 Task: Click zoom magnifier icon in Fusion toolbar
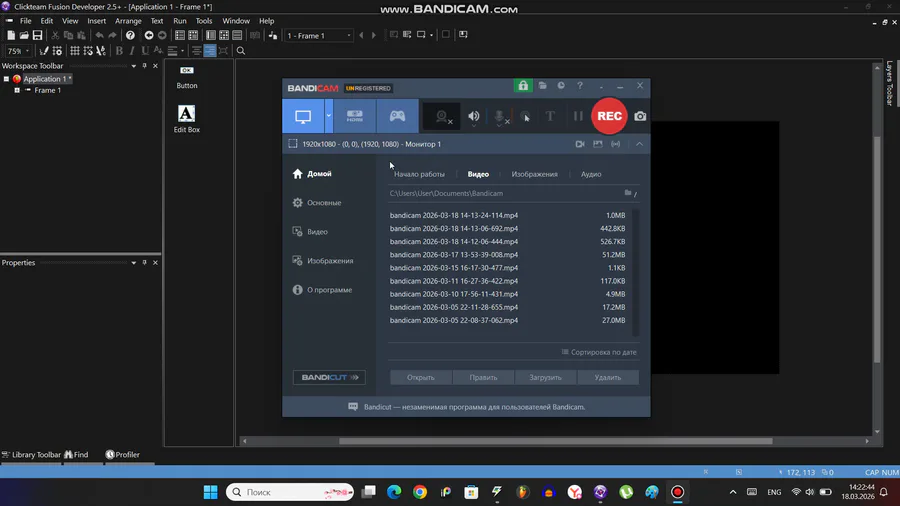241,51
